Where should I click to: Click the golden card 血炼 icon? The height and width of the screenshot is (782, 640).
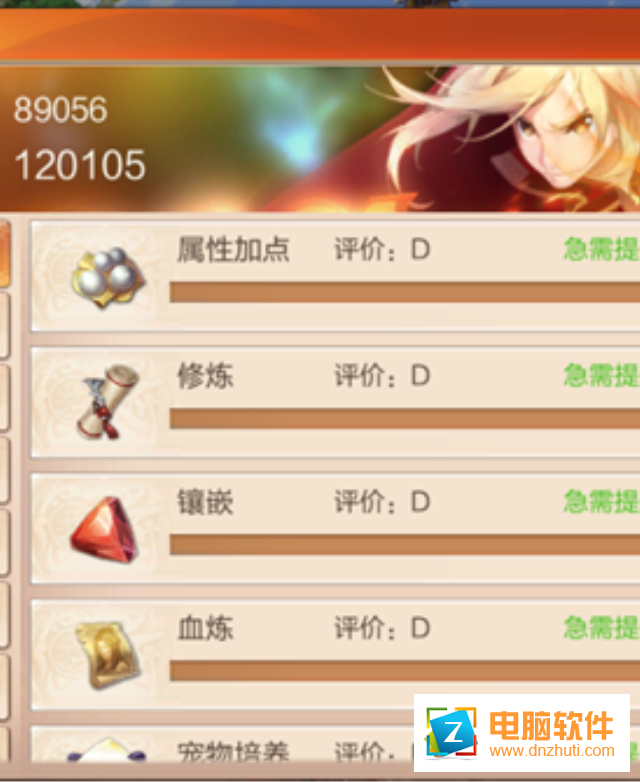[108, 655]
